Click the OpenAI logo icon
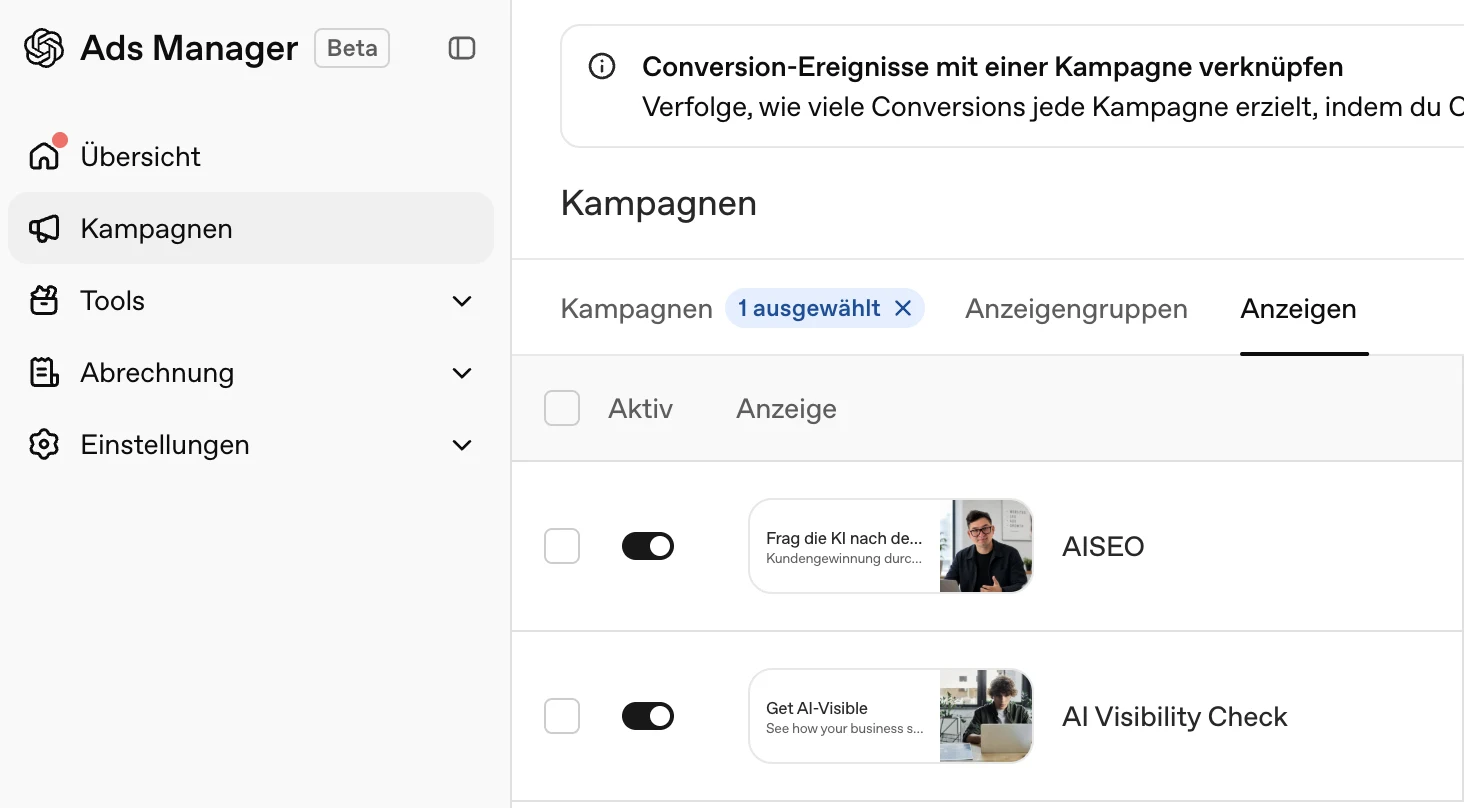 44,48
